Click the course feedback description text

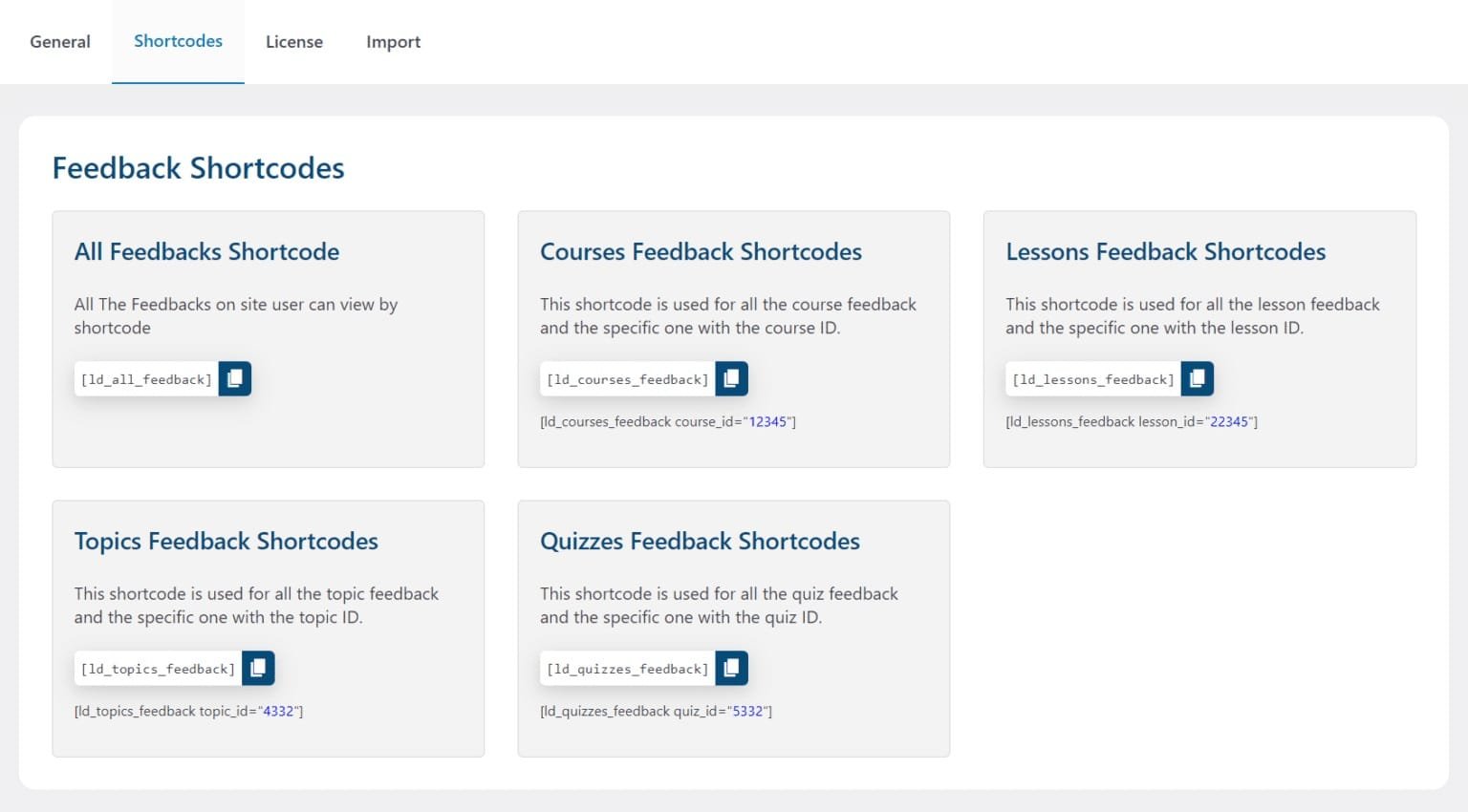coord(728,316)
